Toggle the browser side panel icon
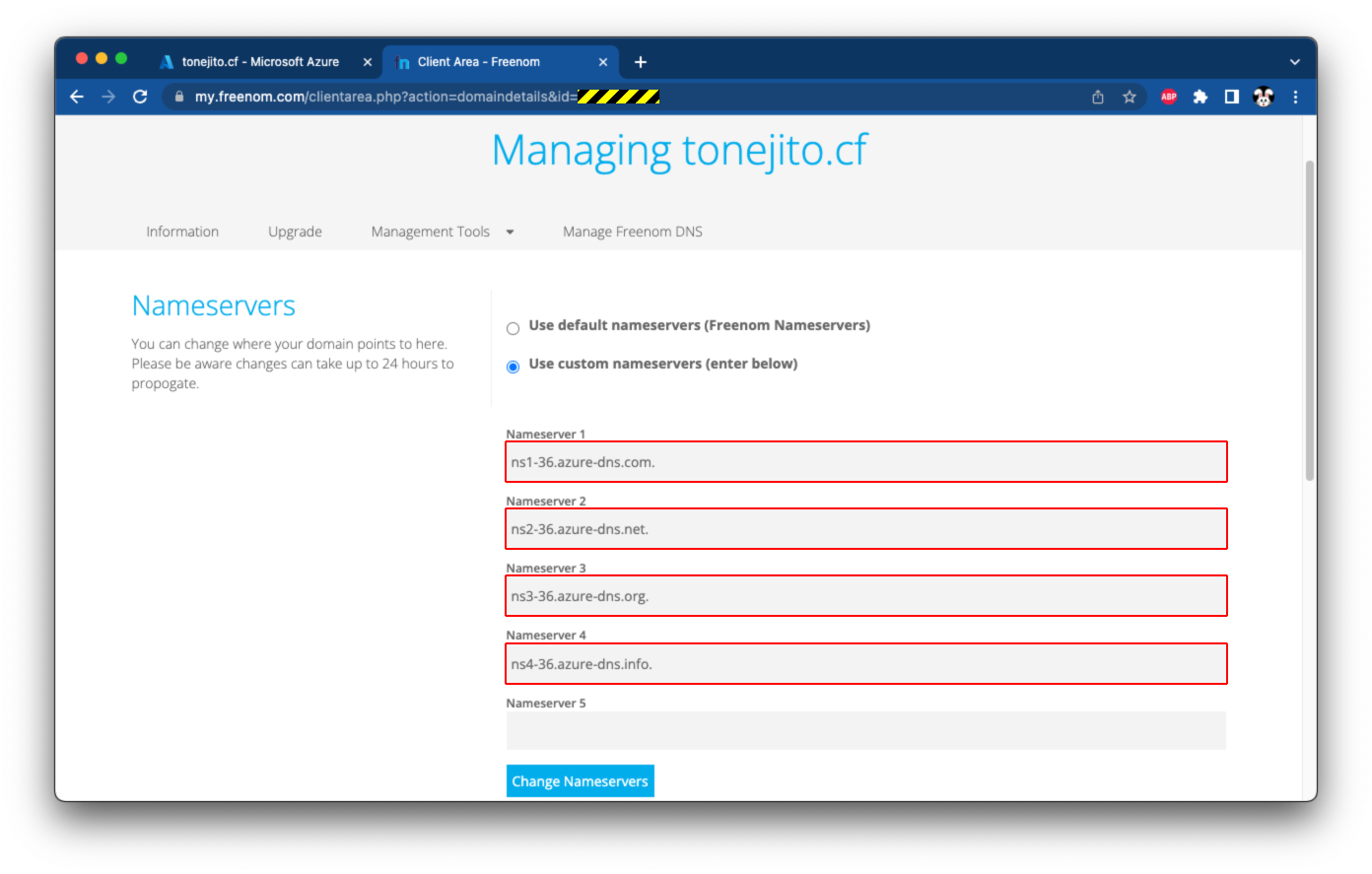This screenshot has width=1372, height=874. coord(1232,97)
